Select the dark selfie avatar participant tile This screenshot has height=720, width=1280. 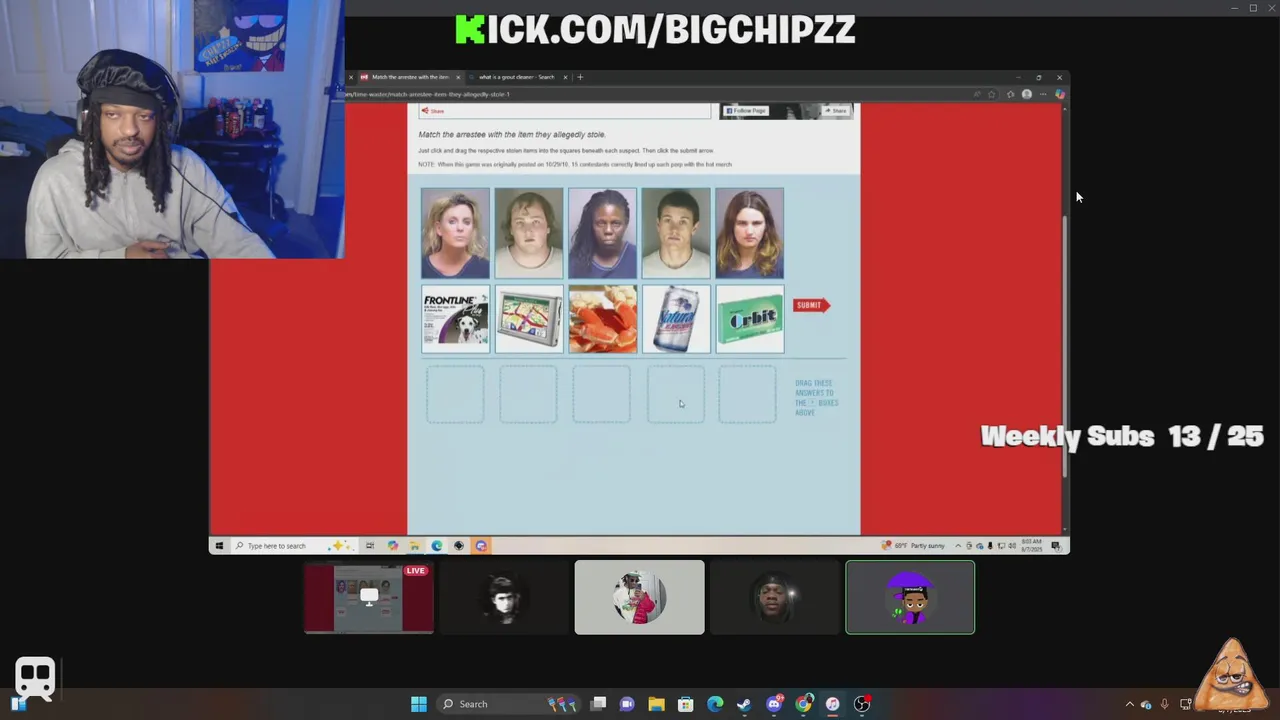775,597
